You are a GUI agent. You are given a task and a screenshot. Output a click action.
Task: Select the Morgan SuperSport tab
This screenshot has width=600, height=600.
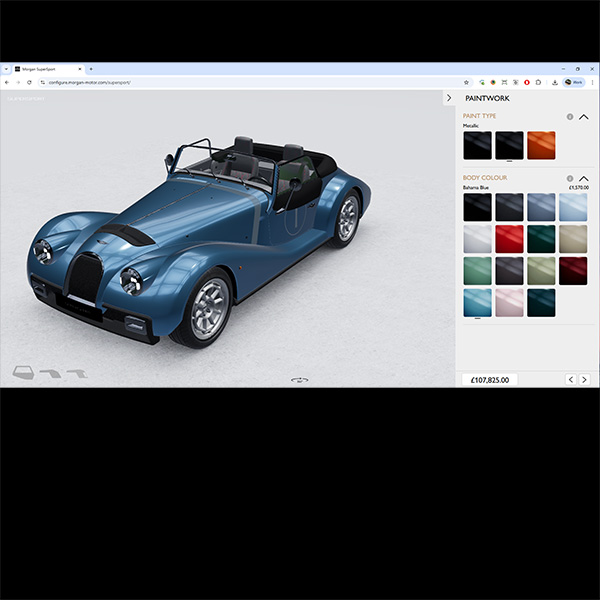coord(48,69)
